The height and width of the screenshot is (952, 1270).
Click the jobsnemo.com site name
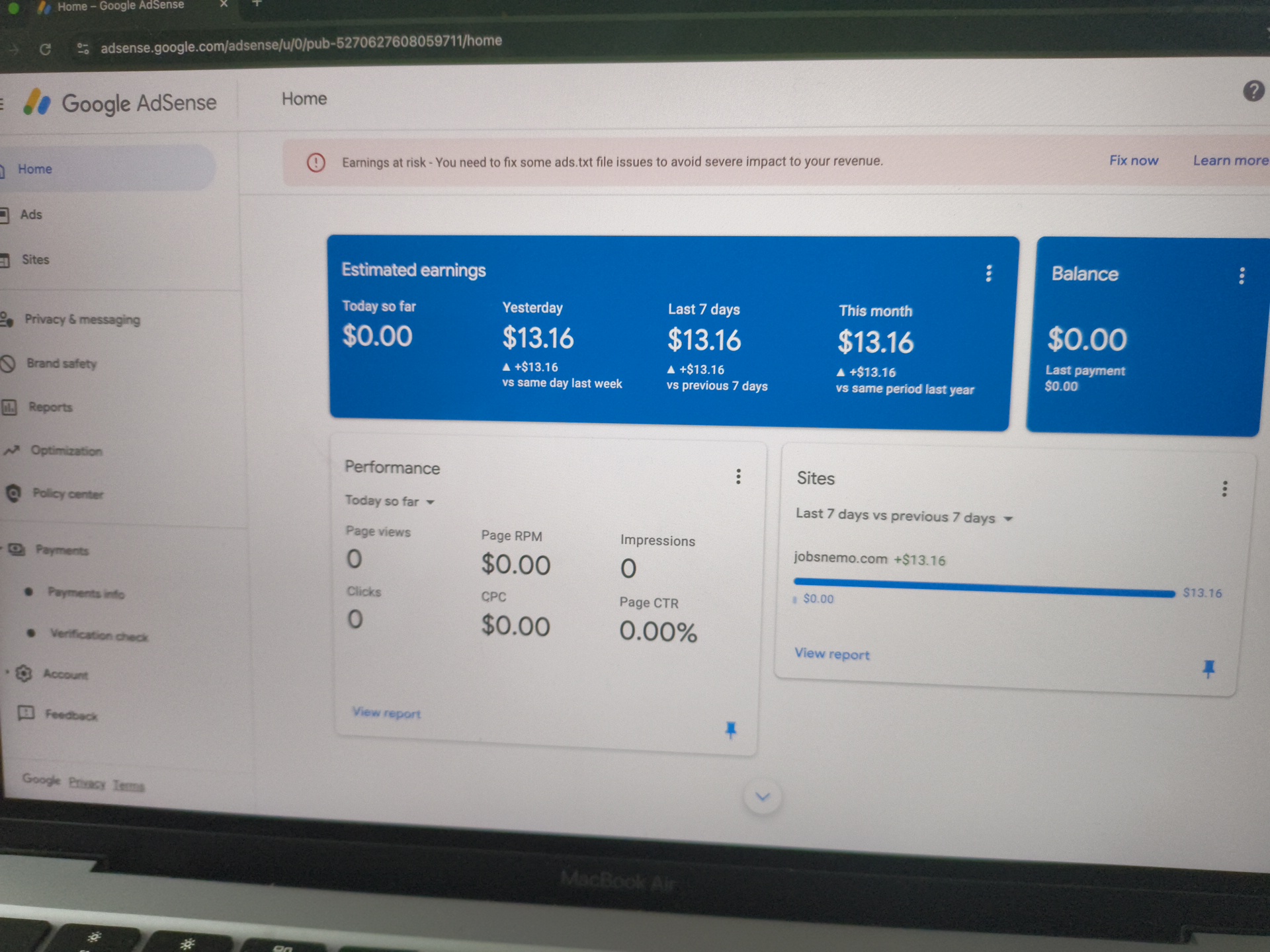point(840,557)
